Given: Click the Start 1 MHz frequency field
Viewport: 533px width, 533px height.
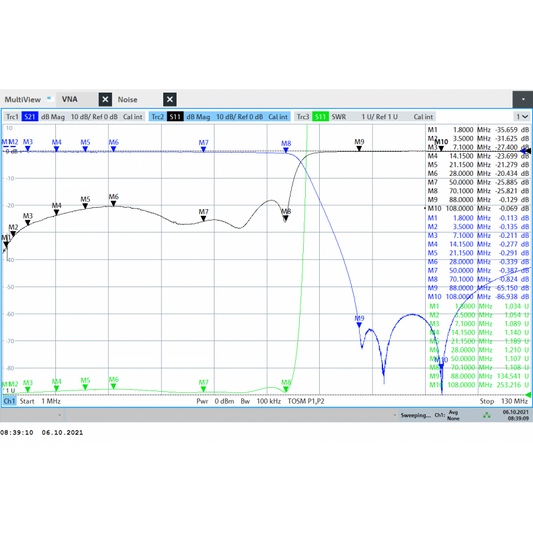Looking at the screenshot, I should coord(40,401).
